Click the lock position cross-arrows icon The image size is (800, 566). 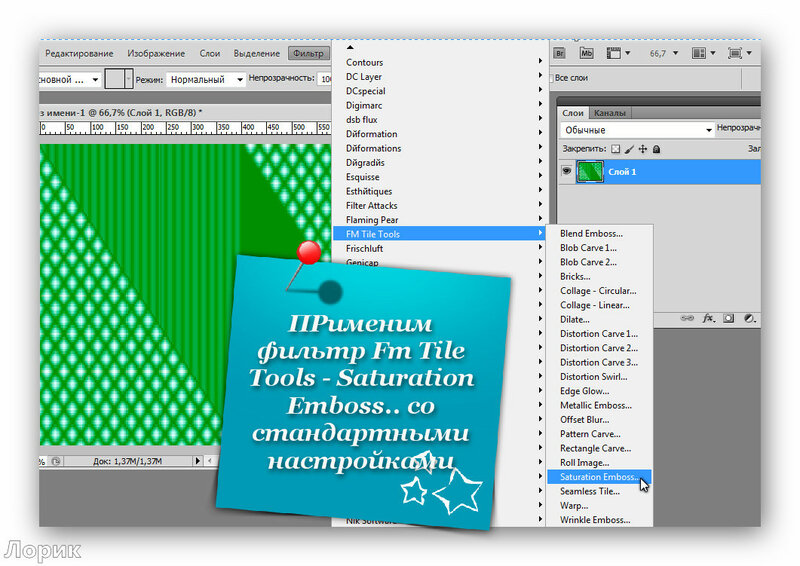[643, 149]
